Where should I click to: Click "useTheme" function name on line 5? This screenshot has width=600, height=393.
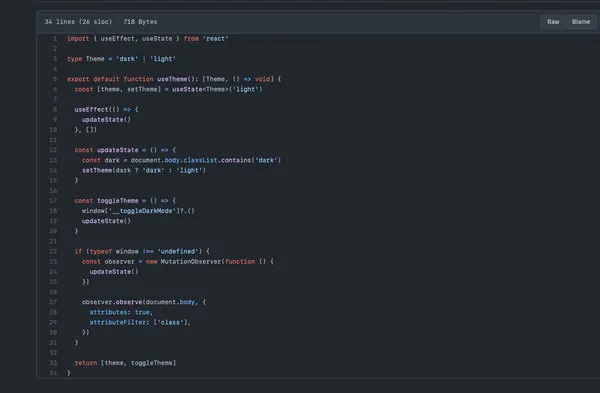[172, 79]
